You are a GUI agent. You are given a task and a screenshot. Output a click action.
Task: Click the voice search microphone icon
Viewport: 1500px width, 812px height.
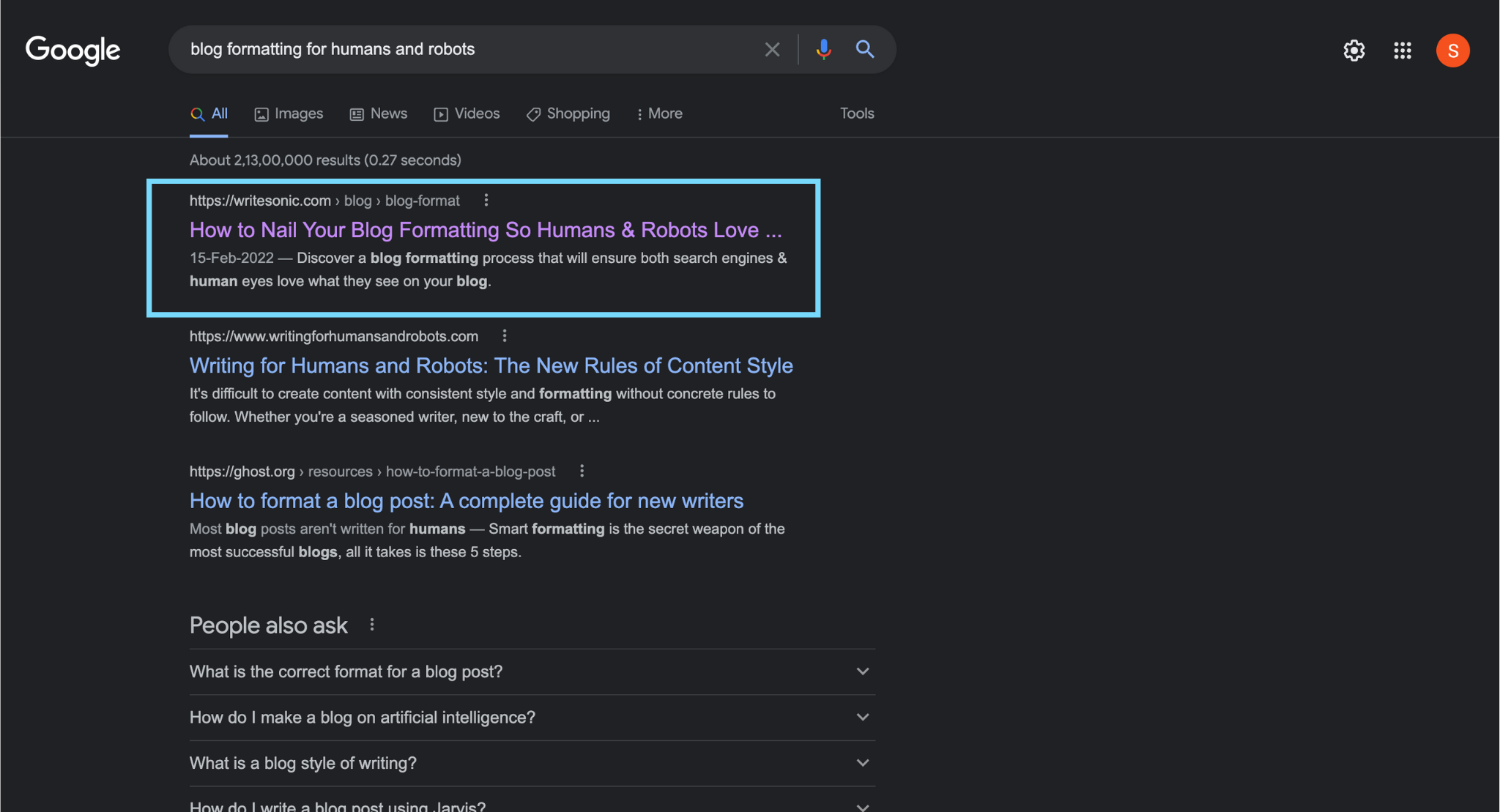[x=823, y=49]
